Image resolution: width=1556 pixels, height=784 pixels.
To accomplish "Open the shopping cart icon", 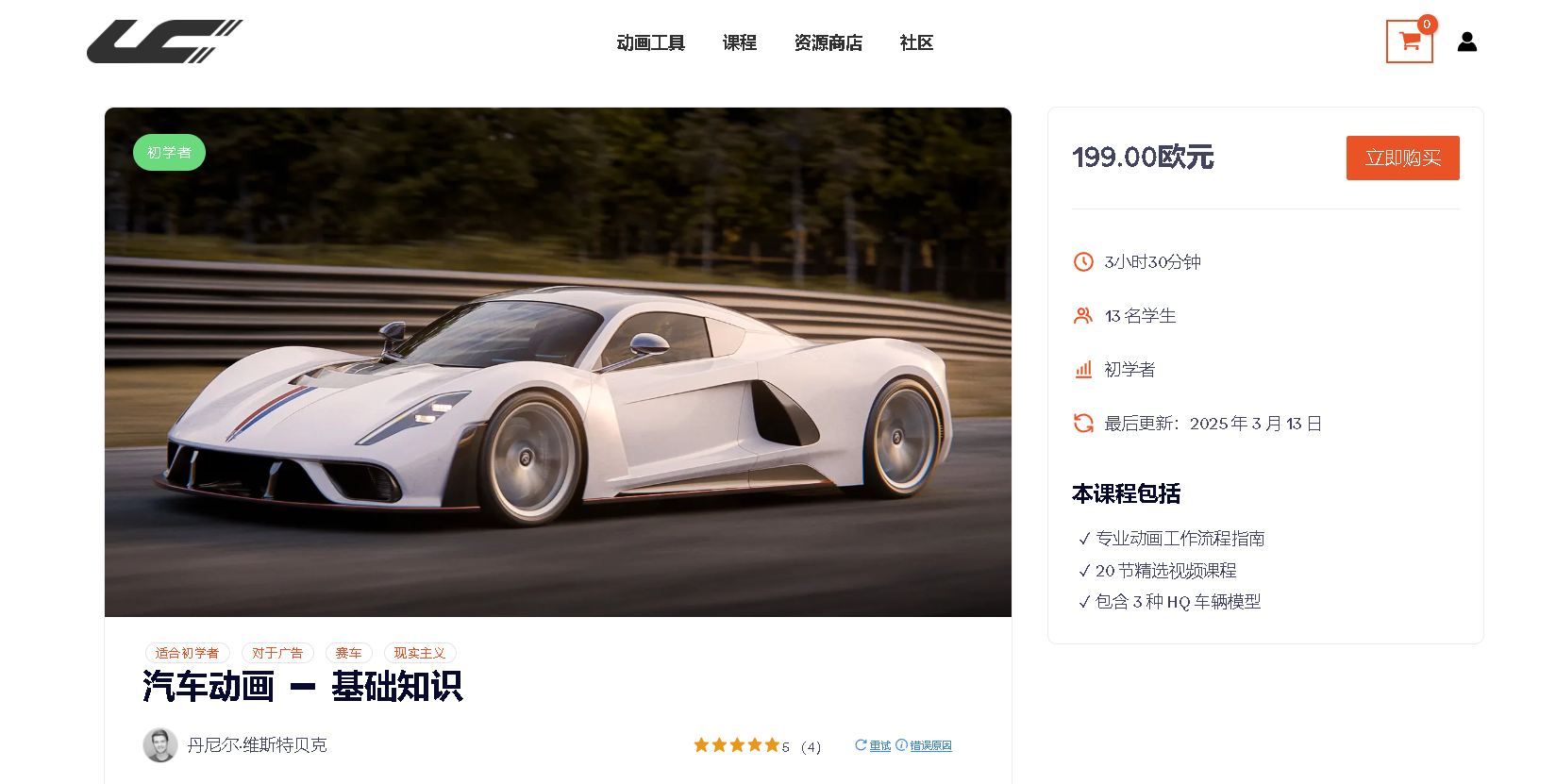I will [x=1409, y=42].
